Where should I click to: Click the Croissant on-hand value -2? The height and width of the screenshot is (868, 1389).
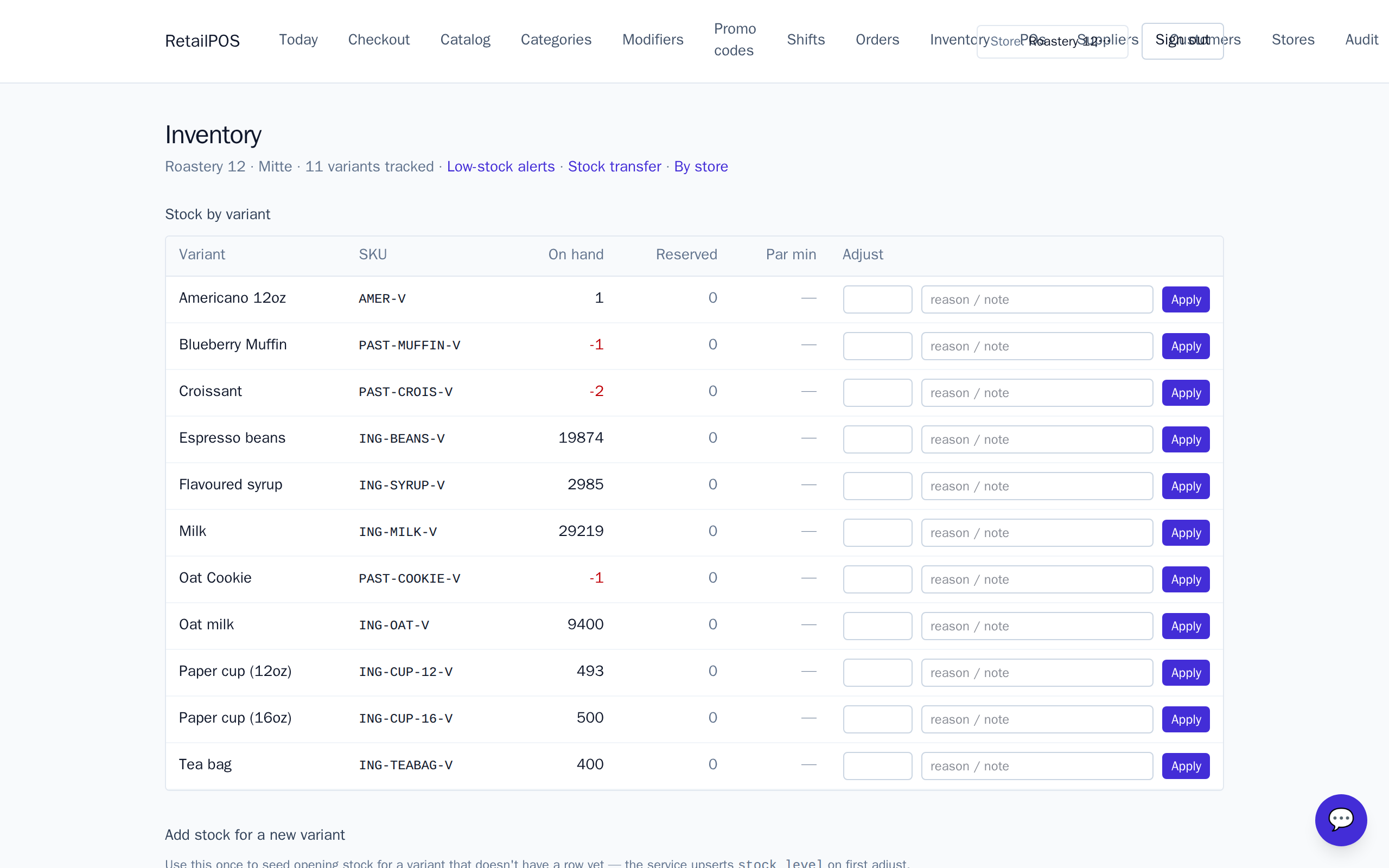click(596, 391)
